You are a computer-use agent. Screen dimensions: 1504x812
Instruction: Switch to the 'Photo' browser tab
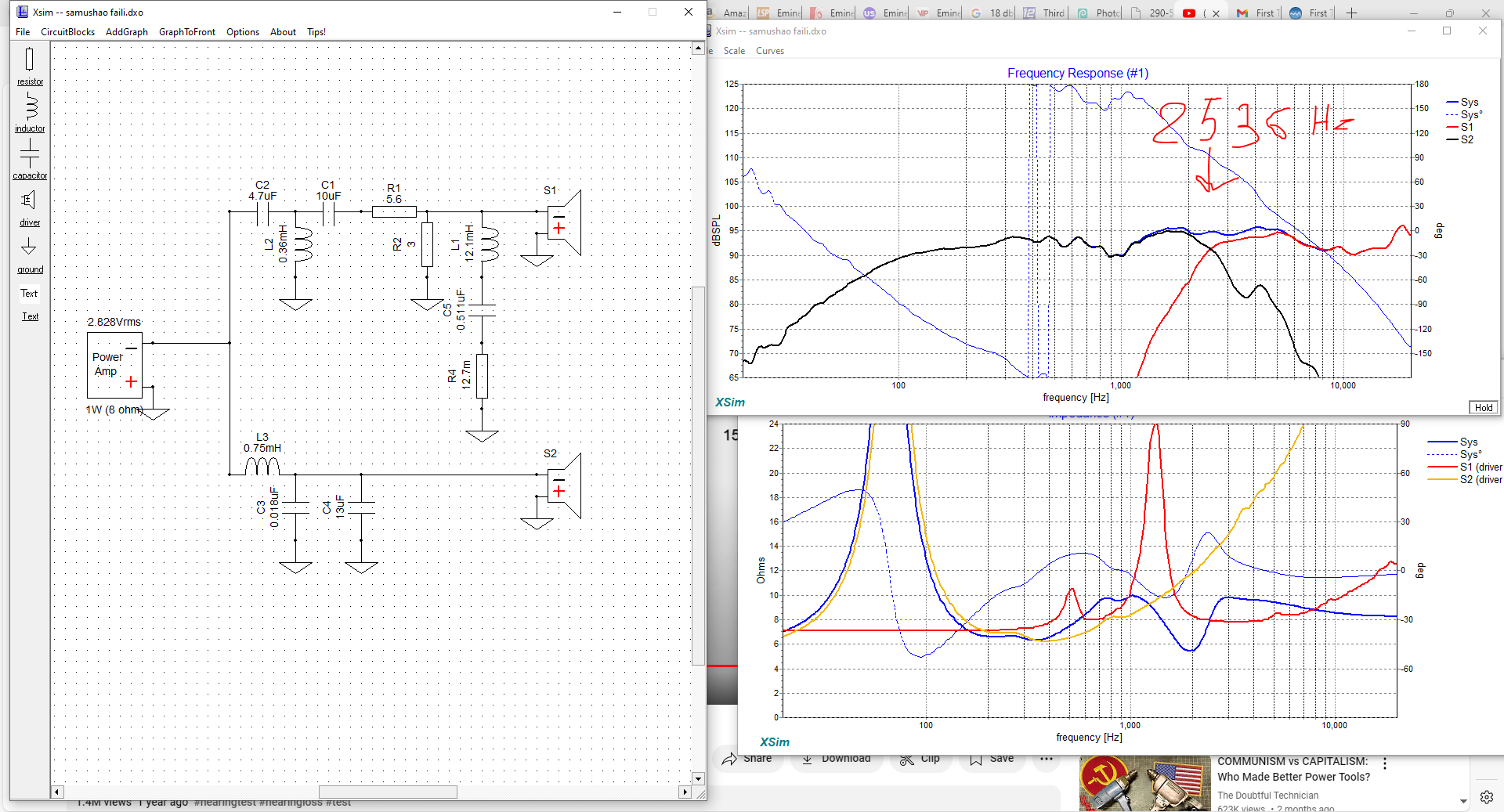point(1097,13)
